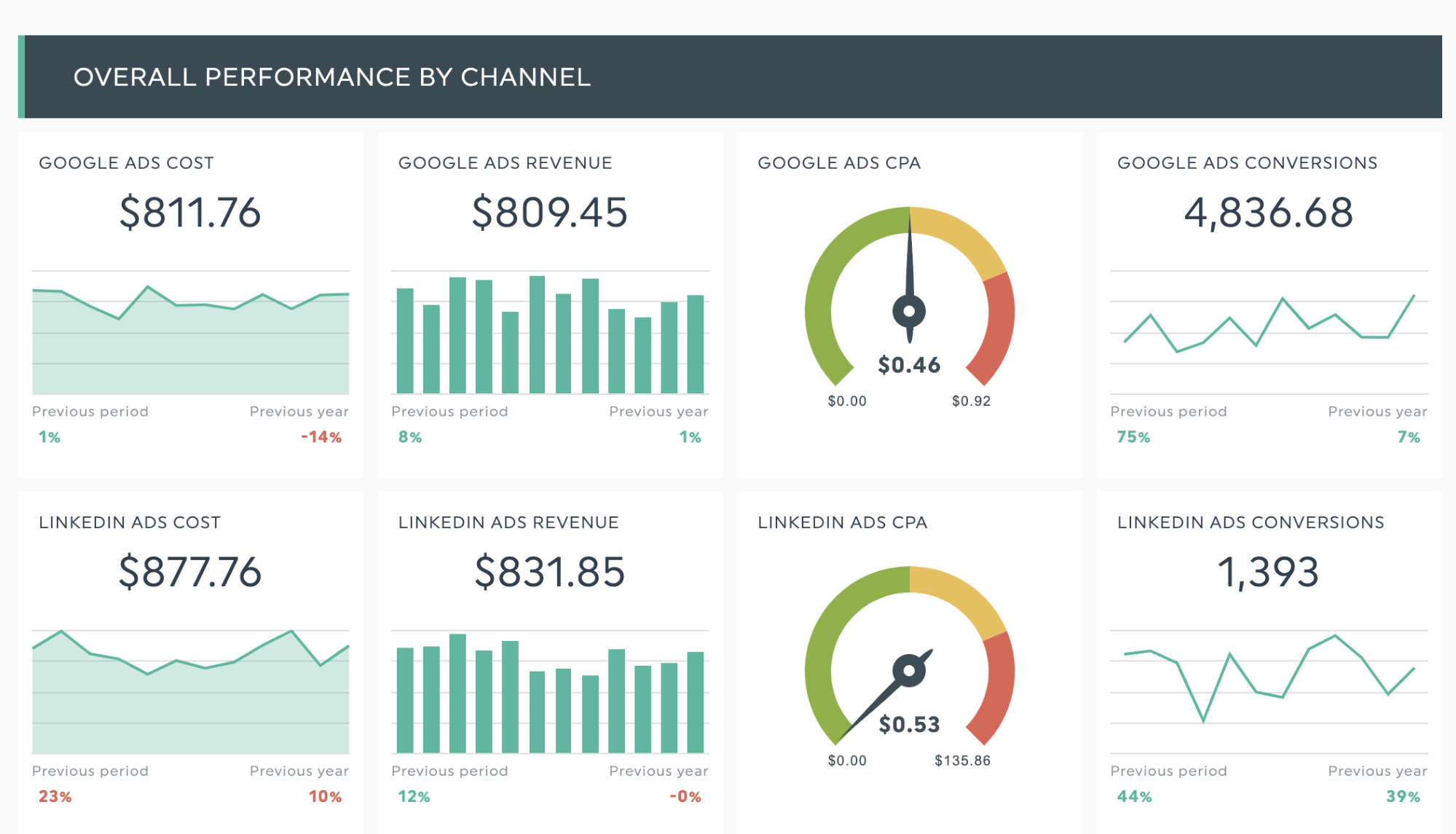Click the 4,836.68 conversions value
The width and height of the screenshot is (1456, 834).
(x=1269, y=212)
